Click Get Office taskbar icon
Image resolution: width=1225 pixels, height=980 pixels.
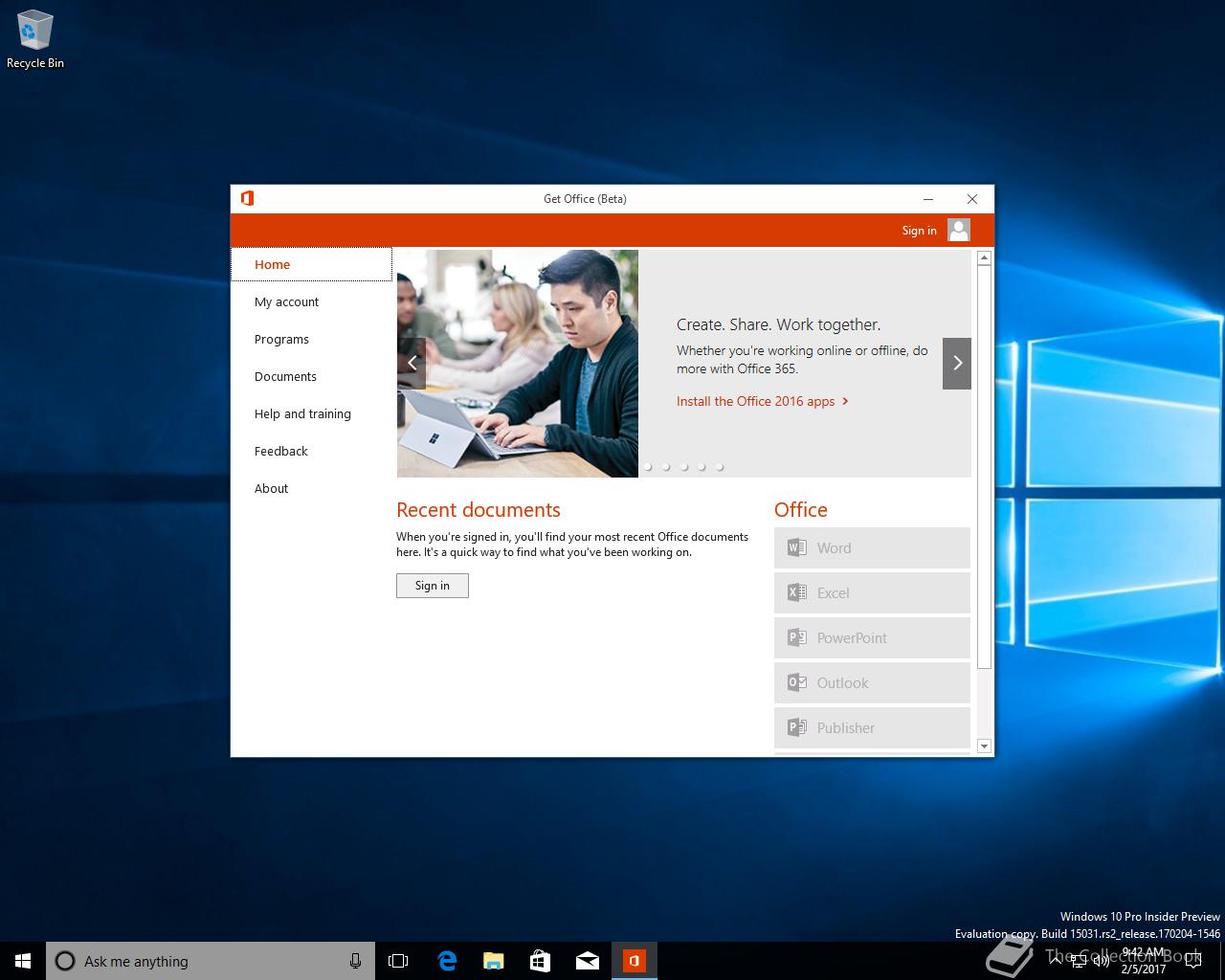click(x=634, y=961)
